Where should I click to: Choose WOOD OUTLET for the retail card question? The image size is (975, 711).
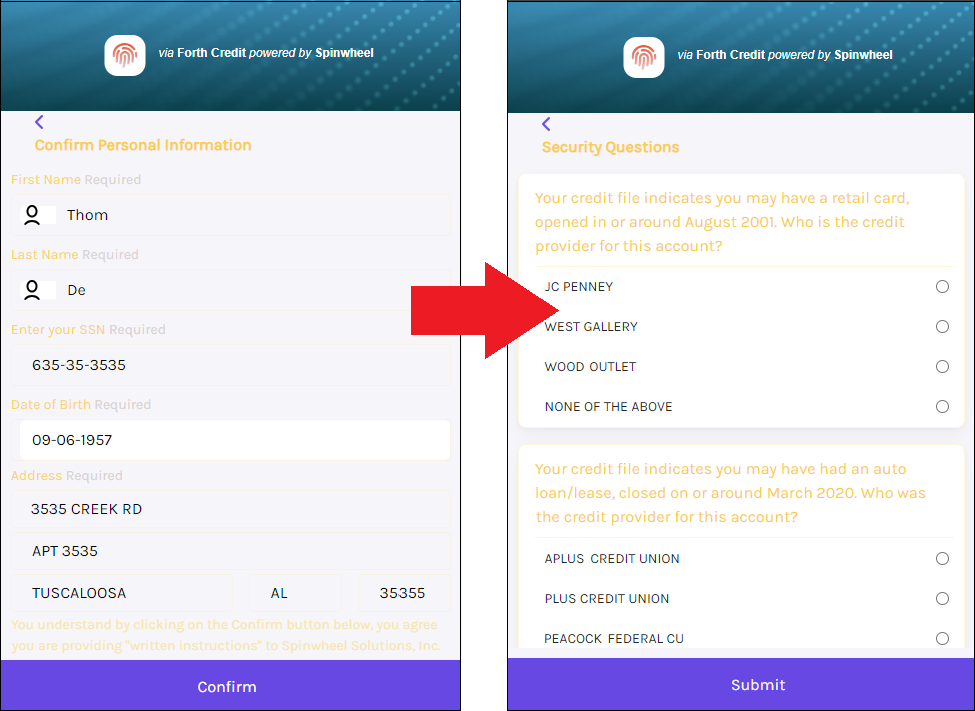942,366
